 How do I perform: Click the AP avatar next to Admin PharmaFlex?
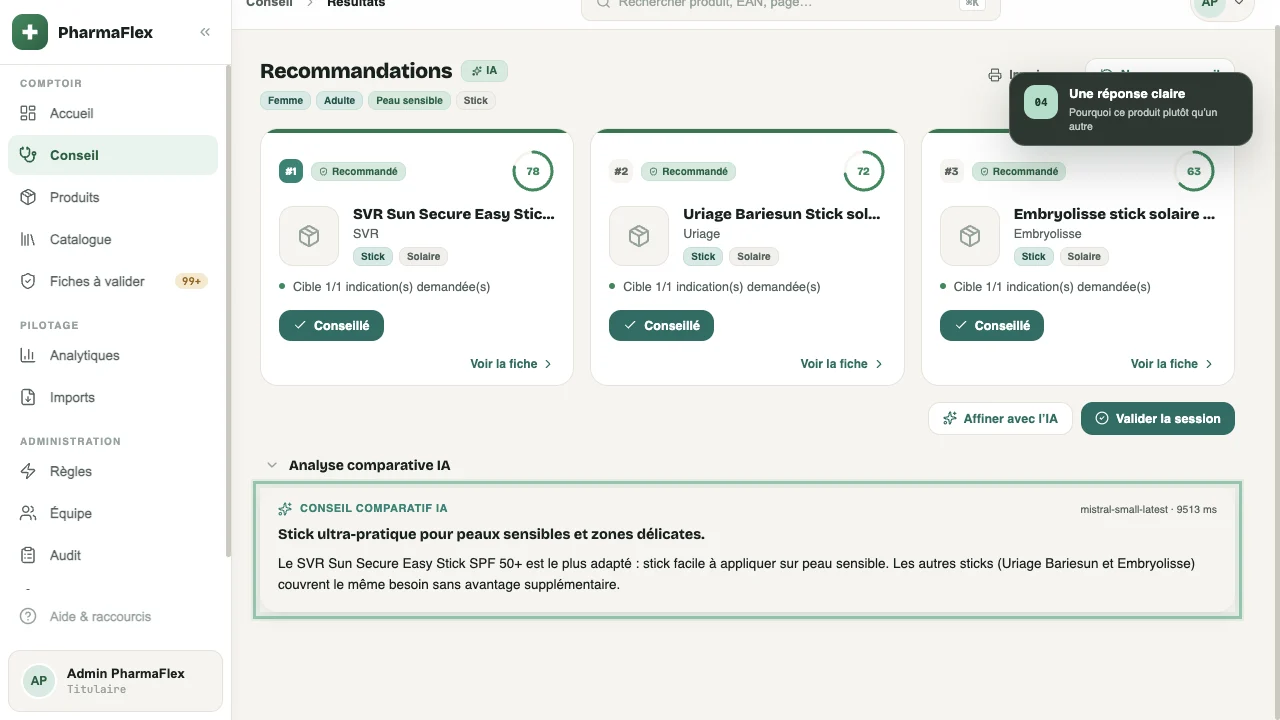click(38, 681)
